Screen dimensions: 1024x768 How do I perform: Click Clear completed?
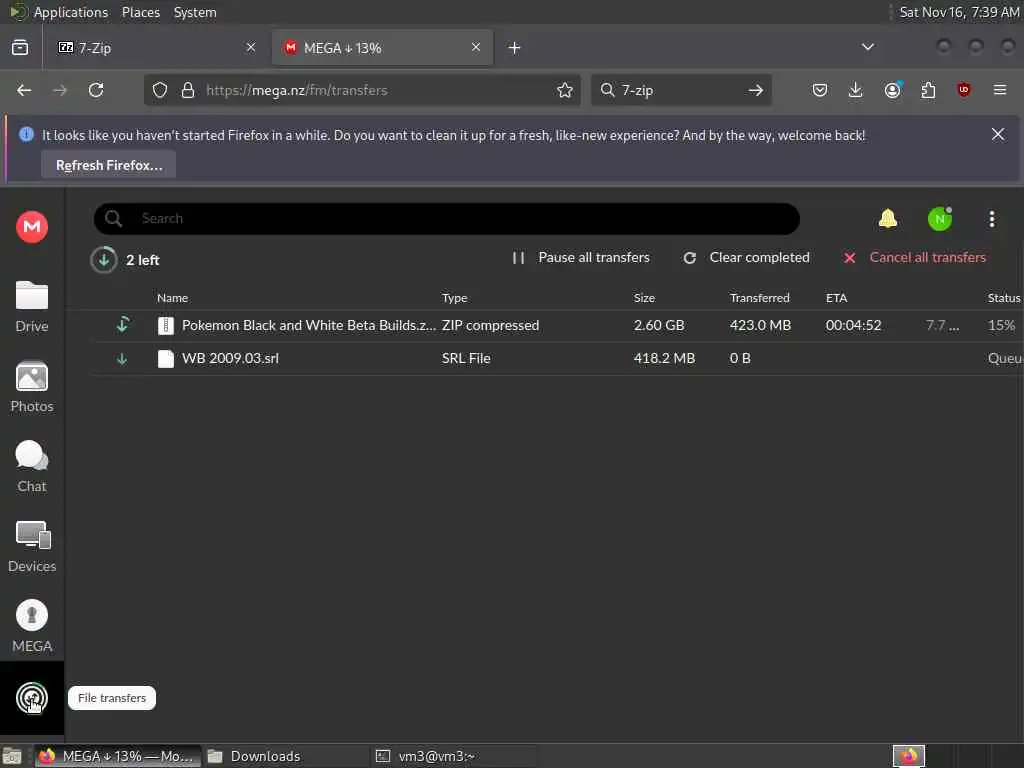pyautogui.click(x=746, y=257)
